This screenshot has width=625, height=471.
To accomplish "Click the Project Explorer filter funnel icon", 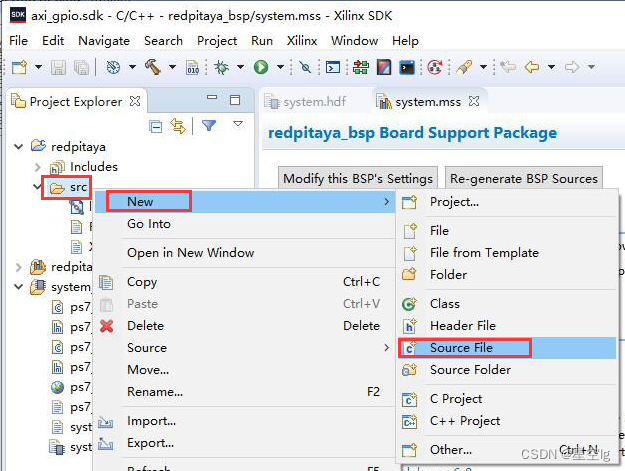I will pyautogui.click(x=209, y=126).
